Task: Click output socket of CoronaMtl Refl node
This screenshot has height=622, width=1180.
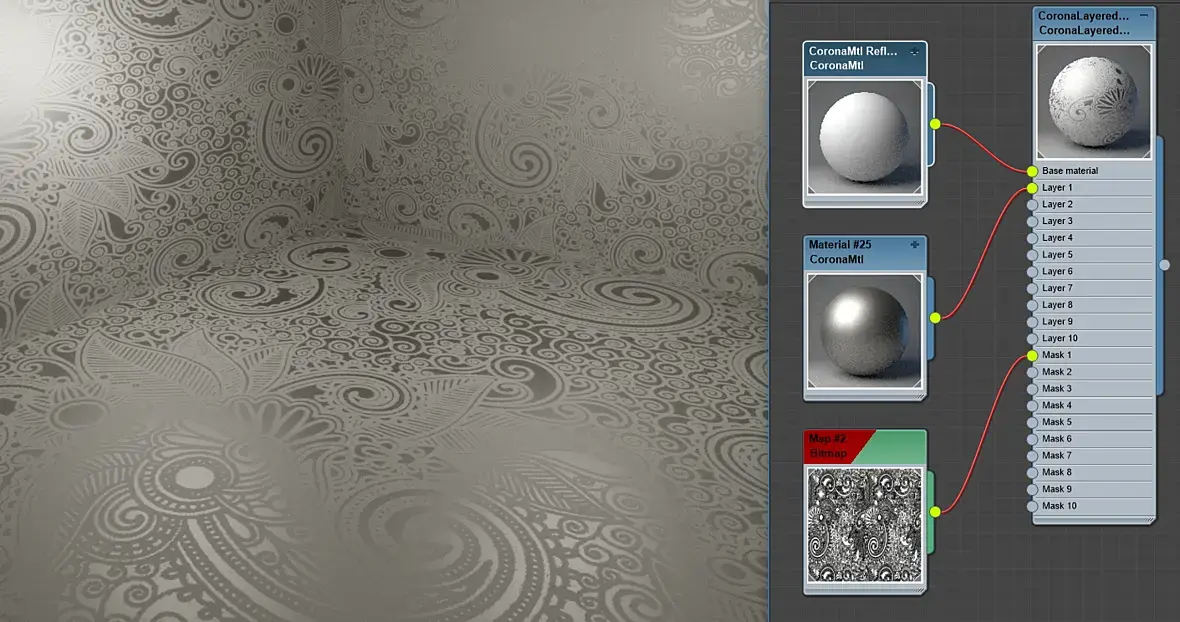Action: [935, 124]
